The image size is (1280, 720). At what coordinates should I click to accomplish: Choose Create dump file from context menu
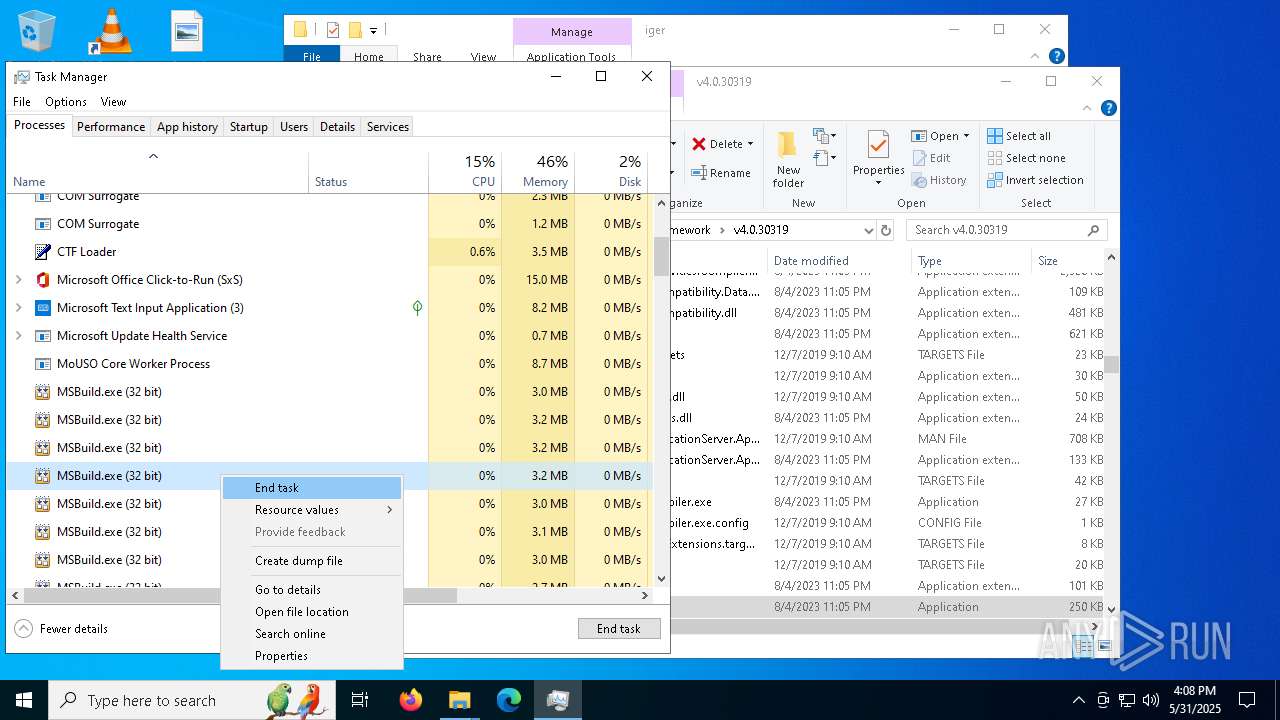tap(312, 561)
